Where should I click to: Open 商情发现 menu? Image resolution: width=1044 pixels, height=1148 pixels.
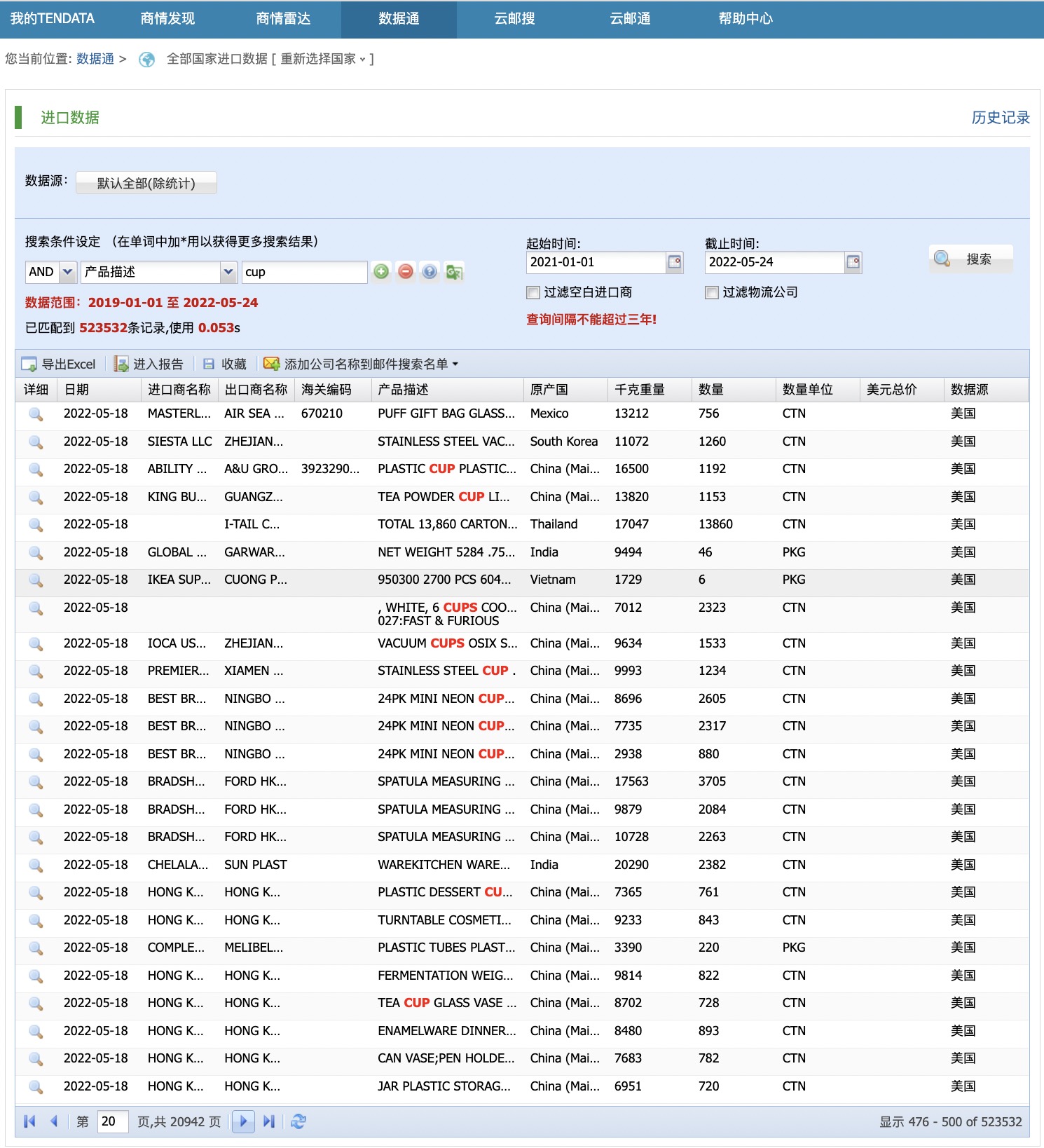click(x=167, y=19)
